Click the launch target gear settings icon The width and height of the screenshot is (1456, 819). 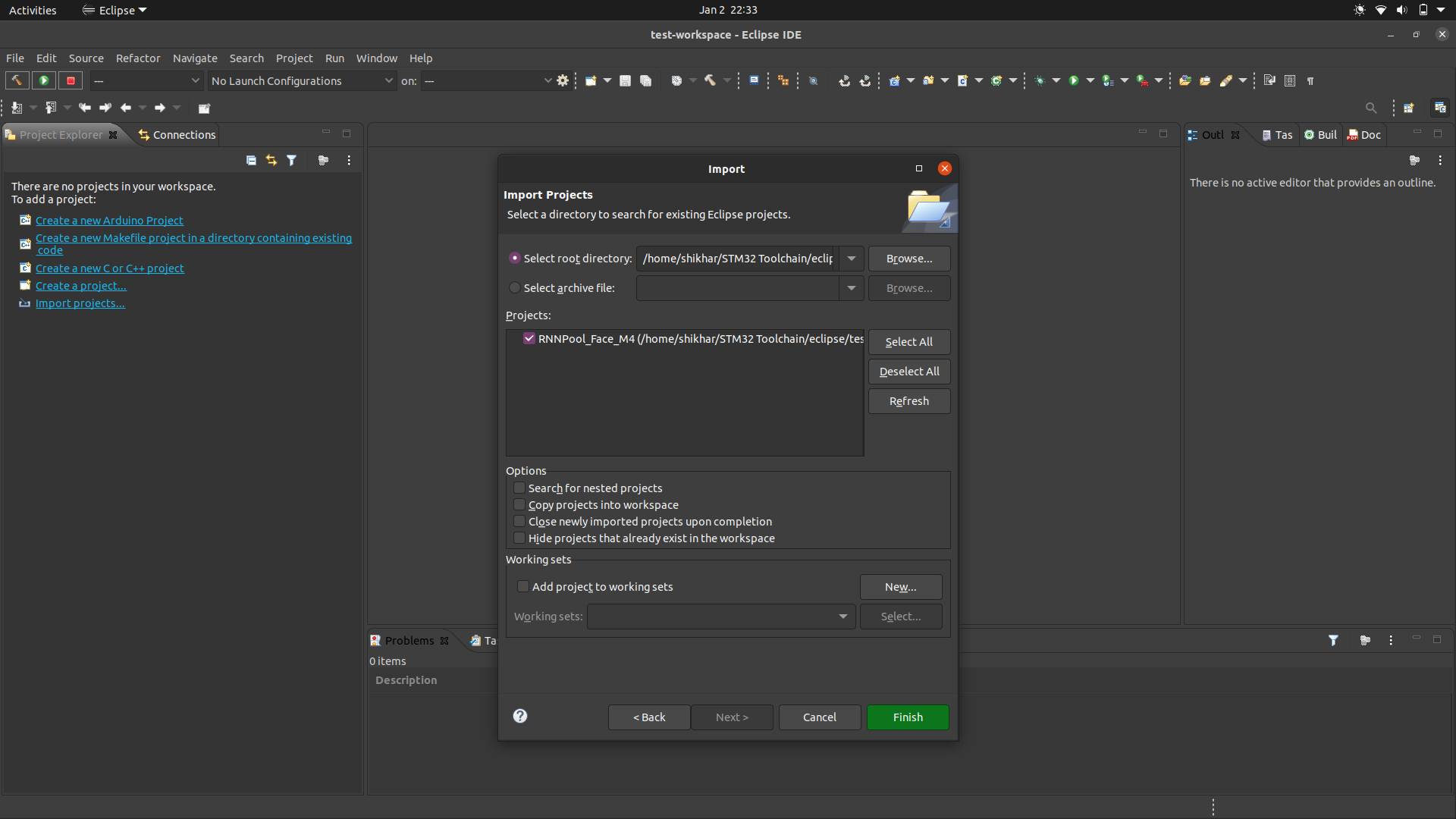[x=563, y=80]
